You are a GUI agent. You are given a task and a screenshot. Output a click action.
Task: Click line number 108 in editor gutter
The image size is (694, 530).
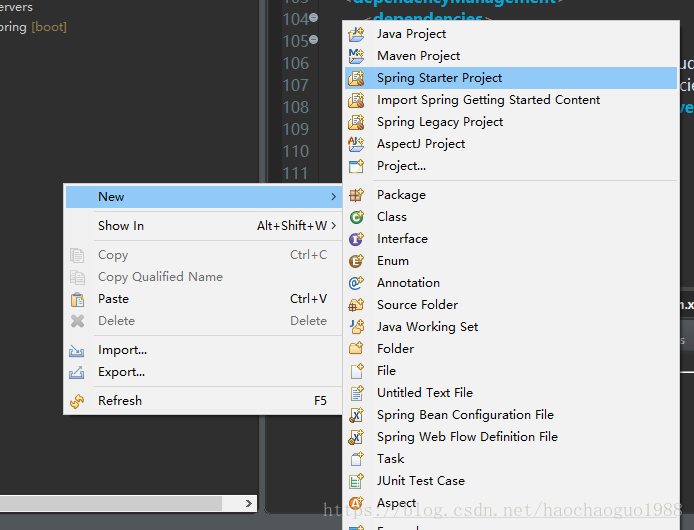[x=296, y=108]
